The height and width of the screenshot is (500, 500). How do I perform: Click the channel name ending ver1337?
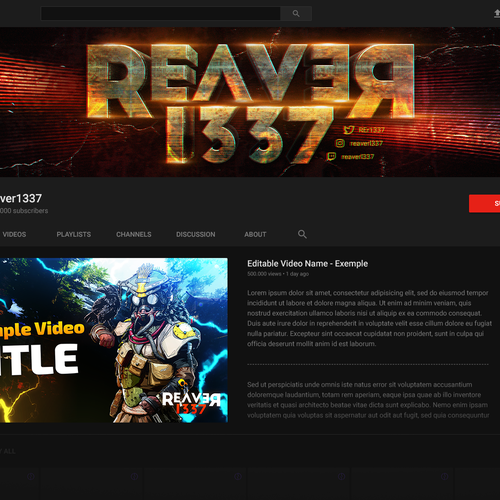[x=21, y=198]
